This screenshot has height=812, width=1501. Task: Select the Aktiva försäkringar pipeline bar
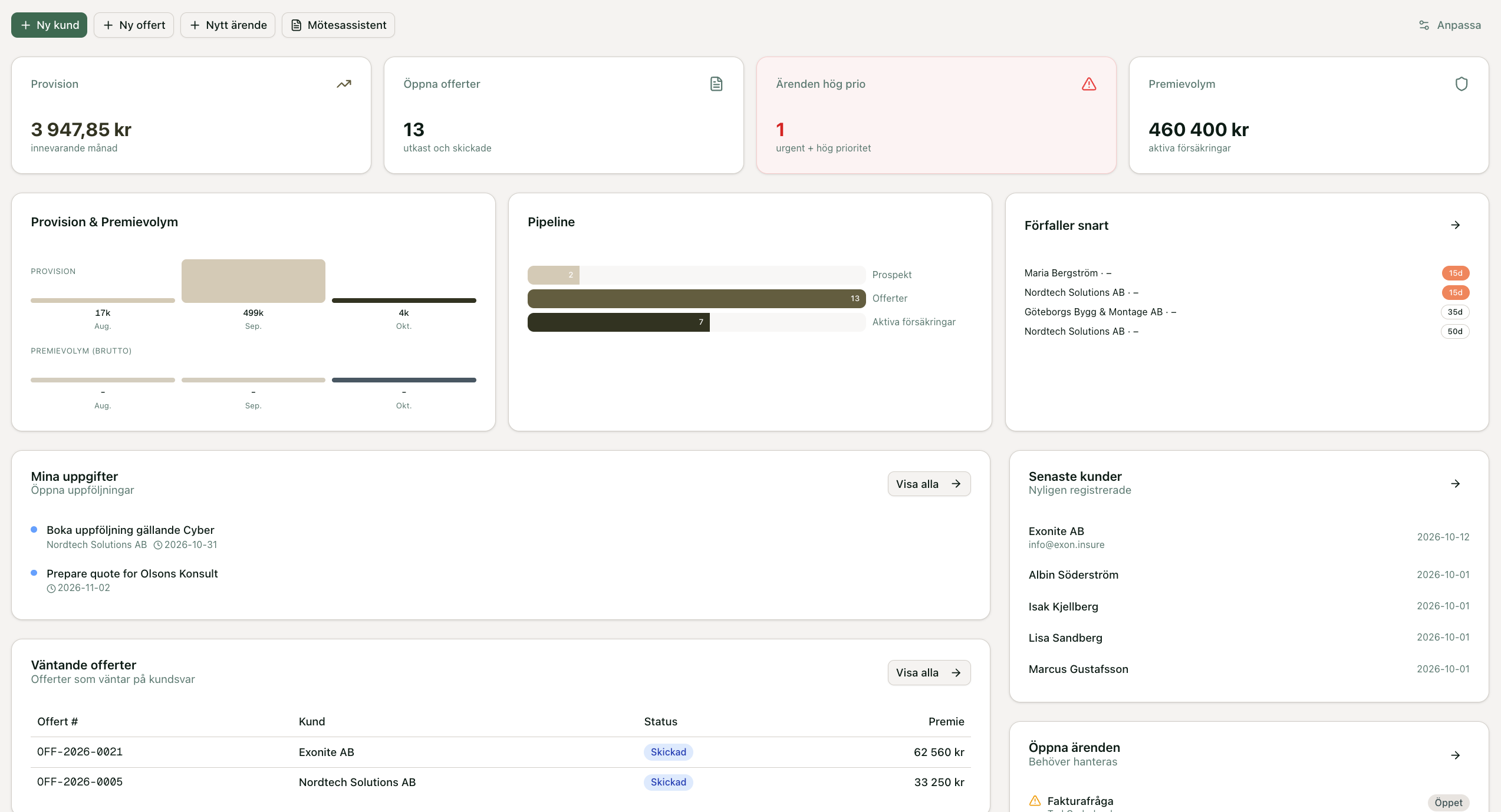pyautogui.click(x=696, y=322)
